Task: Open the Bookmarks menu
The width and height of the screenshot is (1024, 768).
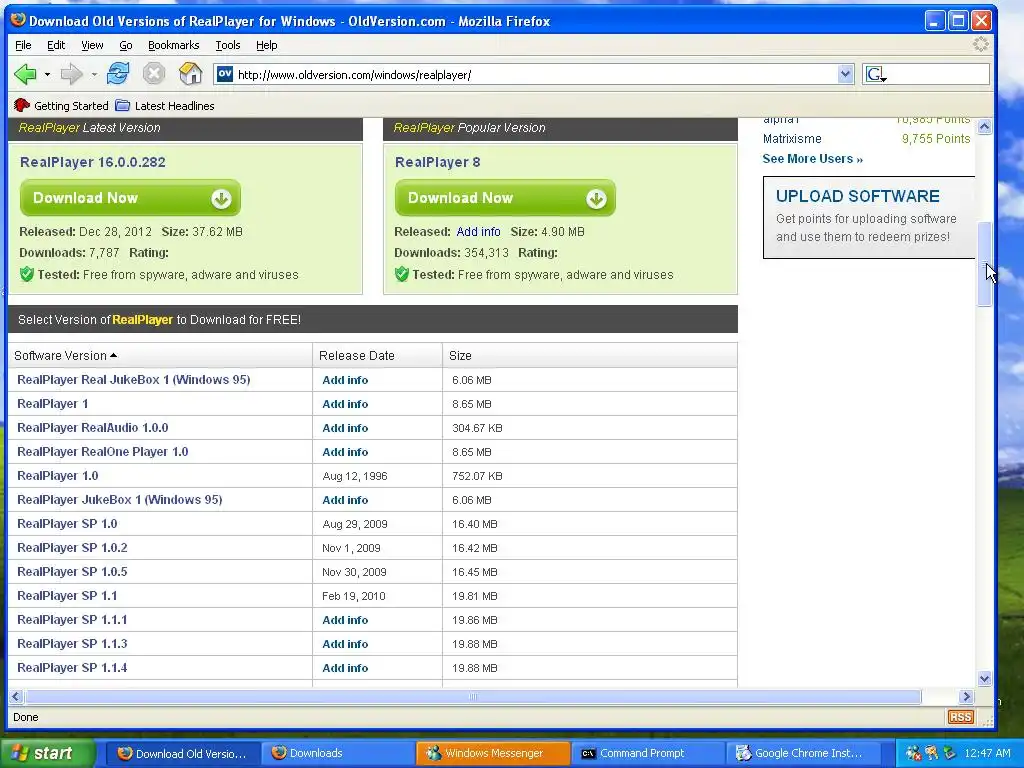Action: [173, 45]
